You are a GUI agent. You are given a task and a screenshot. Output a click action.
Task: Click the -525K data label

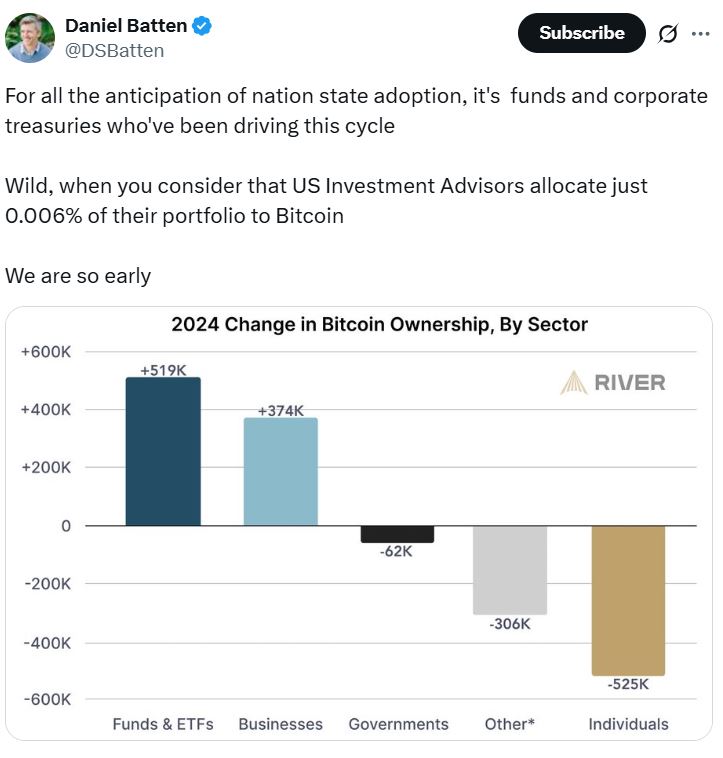[628, 684]
